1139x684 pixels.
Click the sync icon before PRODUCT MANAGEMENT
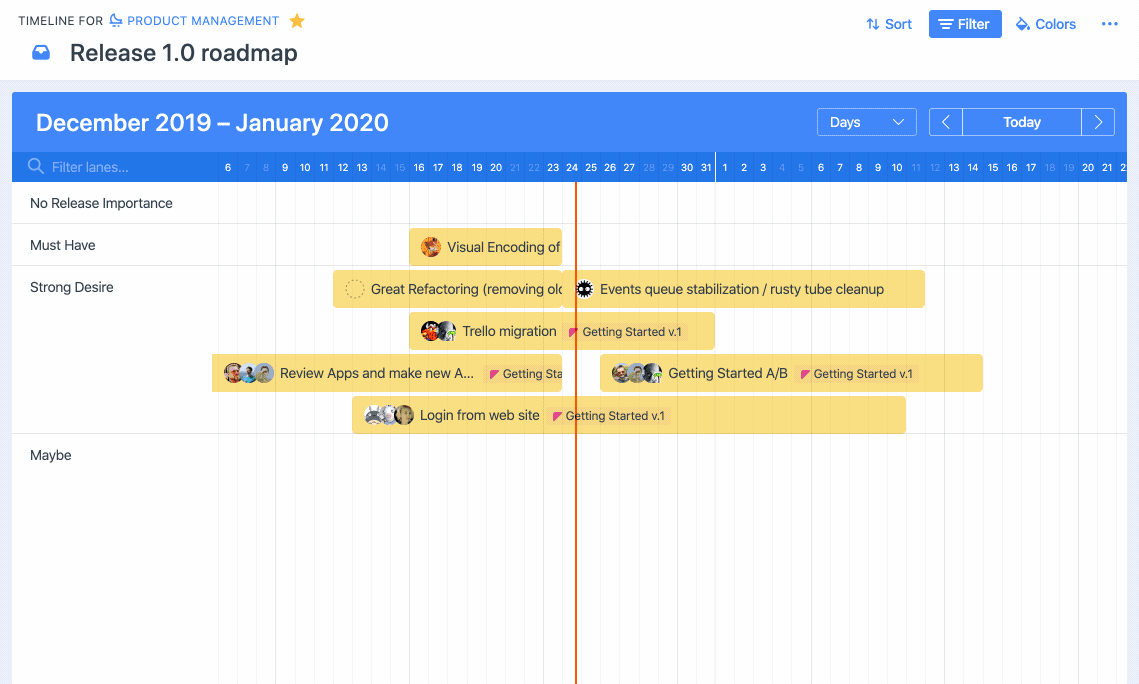pos(114,20)
